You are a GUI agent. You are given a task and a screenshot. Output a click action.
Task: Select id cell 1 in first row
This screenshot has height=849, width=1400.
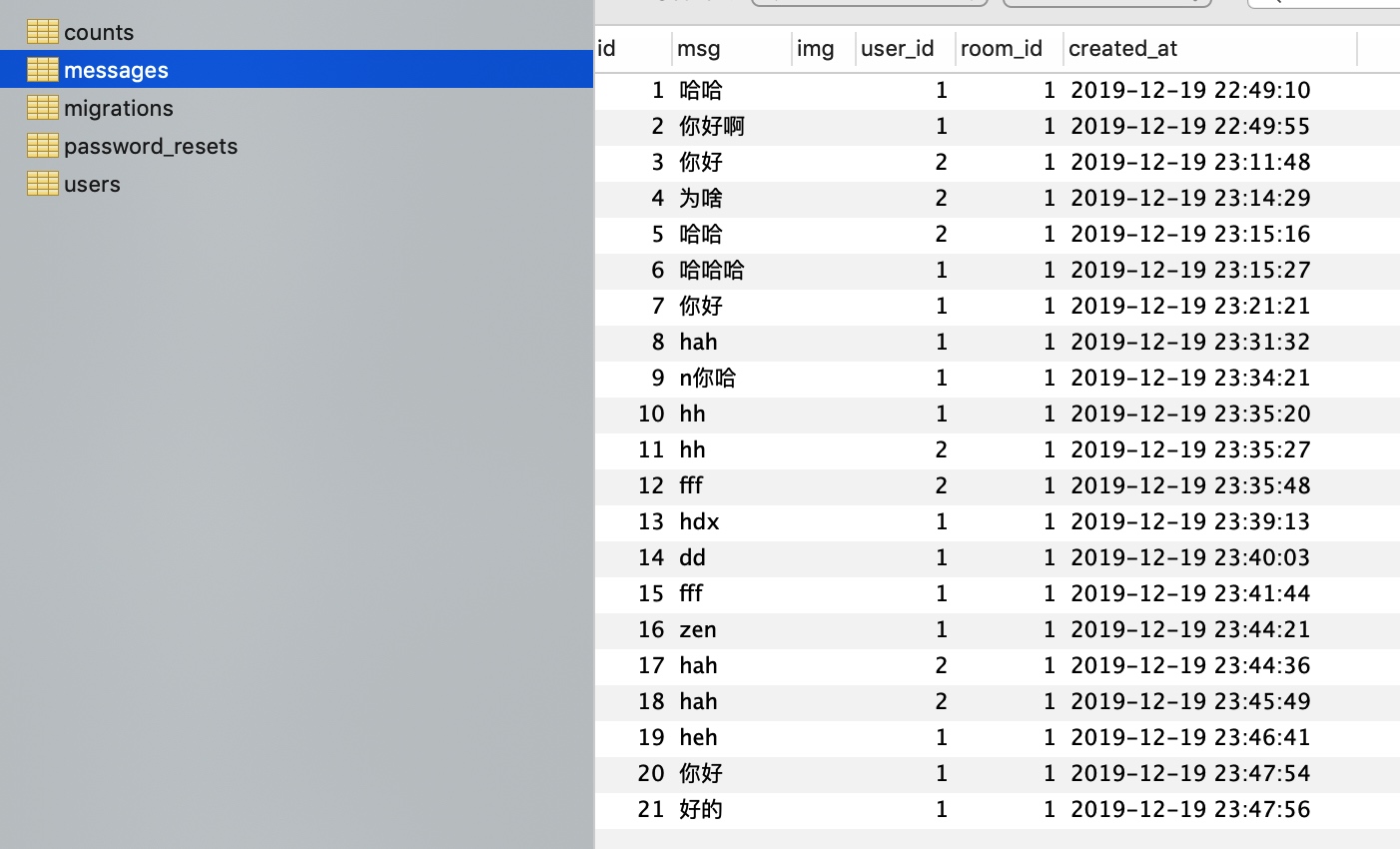(658, 90)
